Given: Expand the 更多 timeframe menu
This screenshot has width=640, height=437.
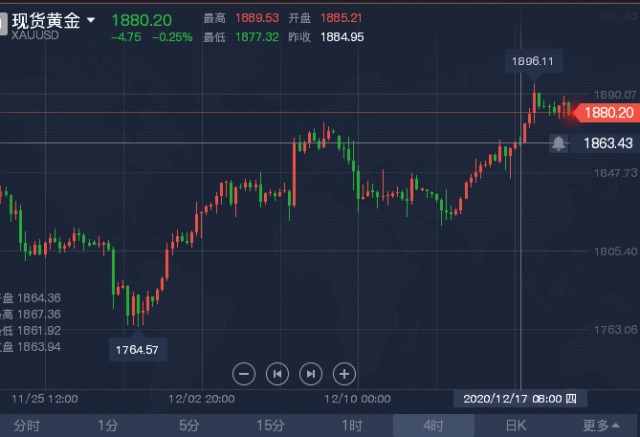Looking at the screenshot, I should pos(600,426).
